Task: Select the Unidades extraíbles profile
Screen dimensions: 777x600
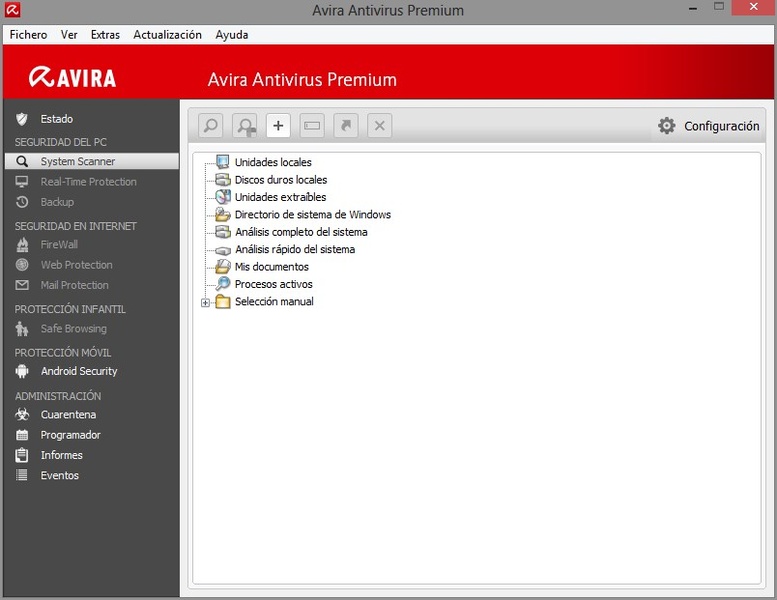Action: [280, 197]
